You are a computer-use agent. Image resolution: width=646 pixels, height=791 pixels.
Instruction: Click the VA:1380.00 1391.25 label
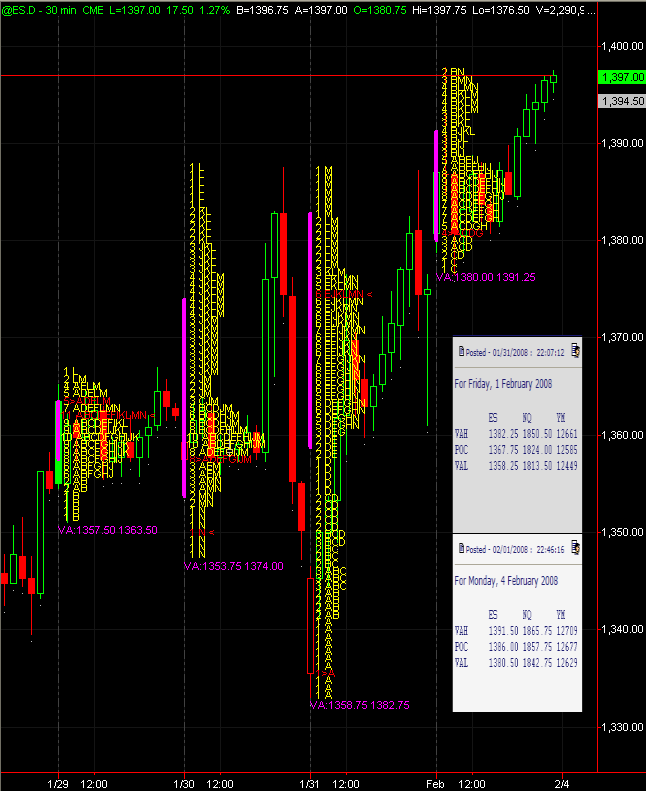[x=486, y=277]
